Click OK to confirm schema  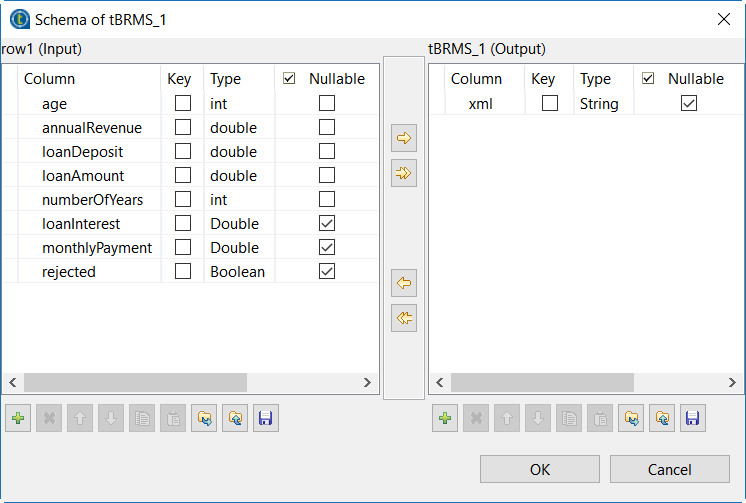[x=540, y=469]
